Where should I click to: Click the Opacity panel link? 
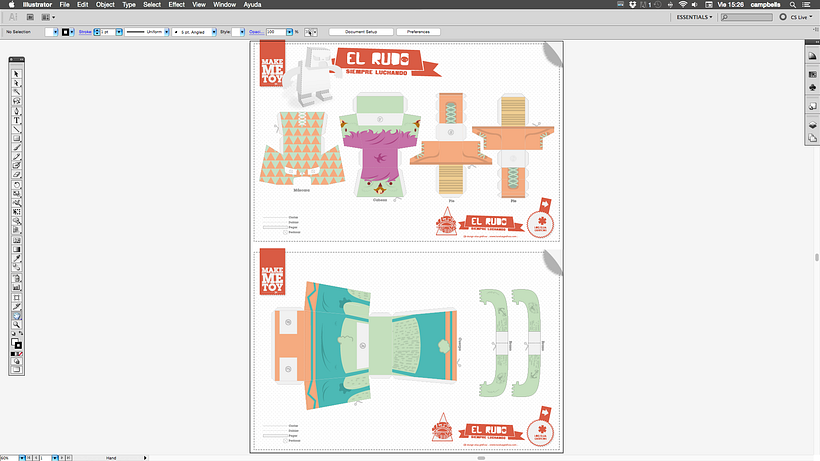pyautogui.click(x=256, y=32)
